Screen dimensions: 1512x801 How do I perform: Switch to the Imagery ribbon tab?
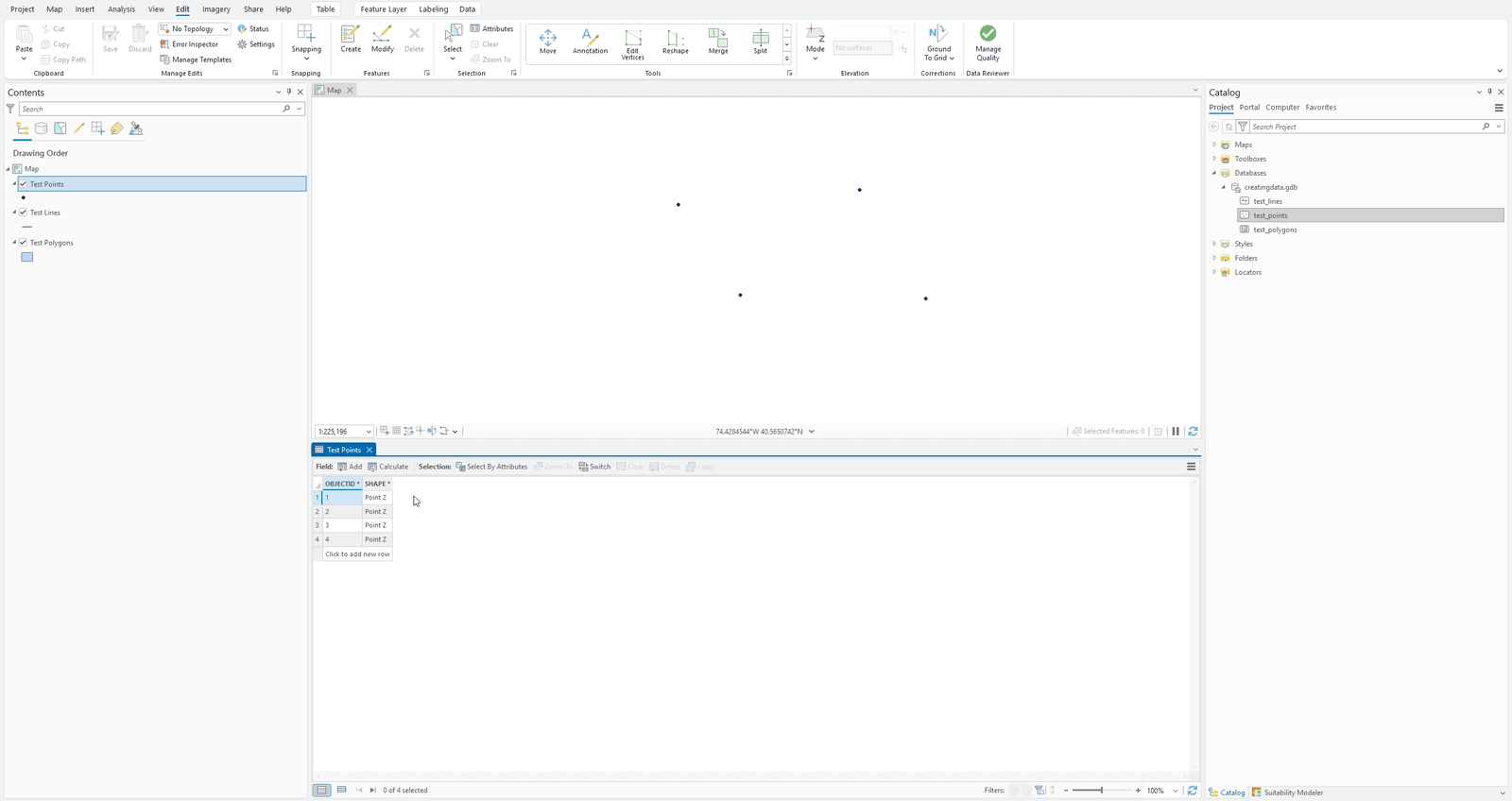[x=216, y=9]
